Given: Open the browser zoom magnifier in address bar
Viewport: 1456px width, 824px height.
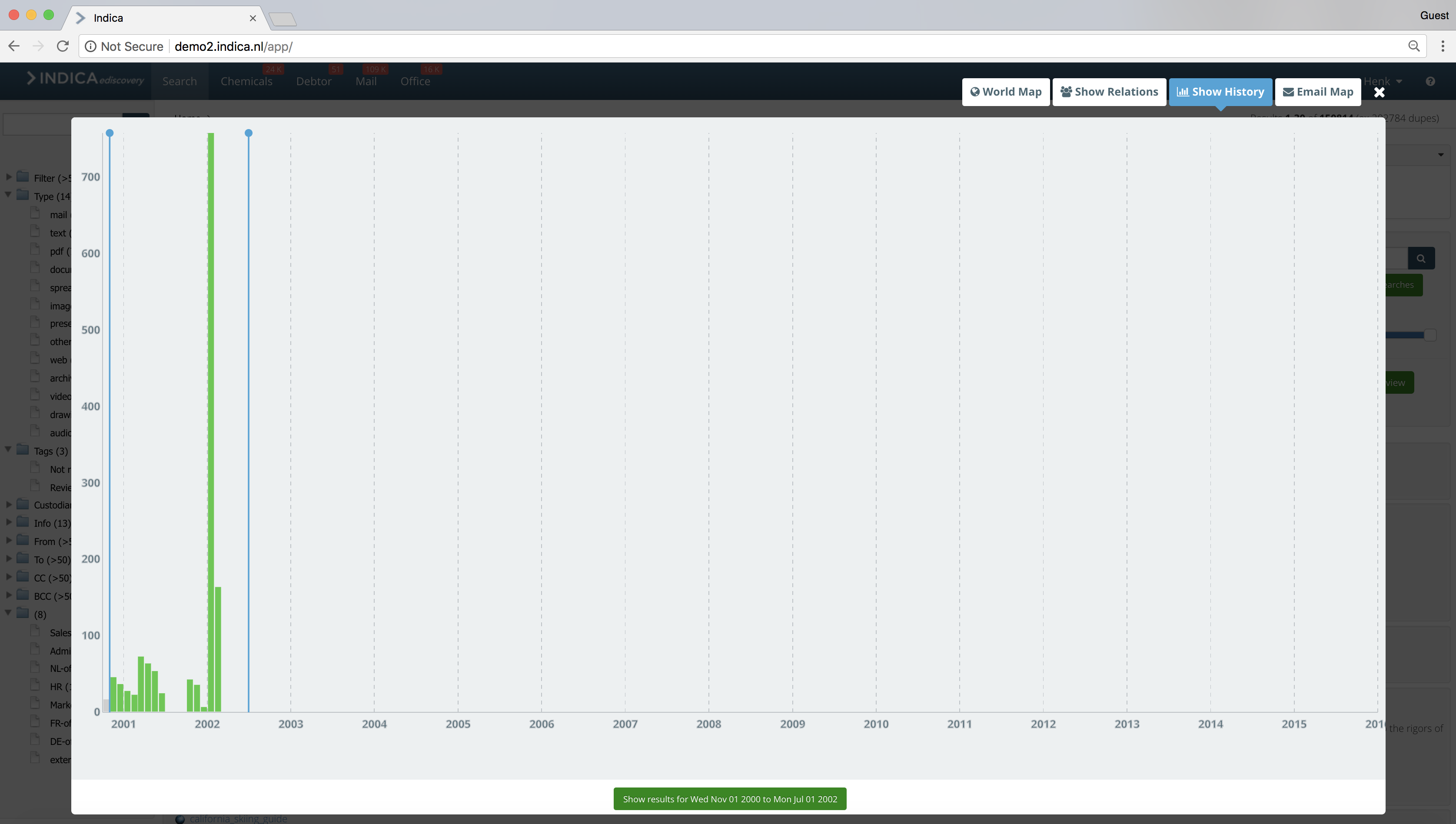Looking at the screenshot, I should (1413, 47).
